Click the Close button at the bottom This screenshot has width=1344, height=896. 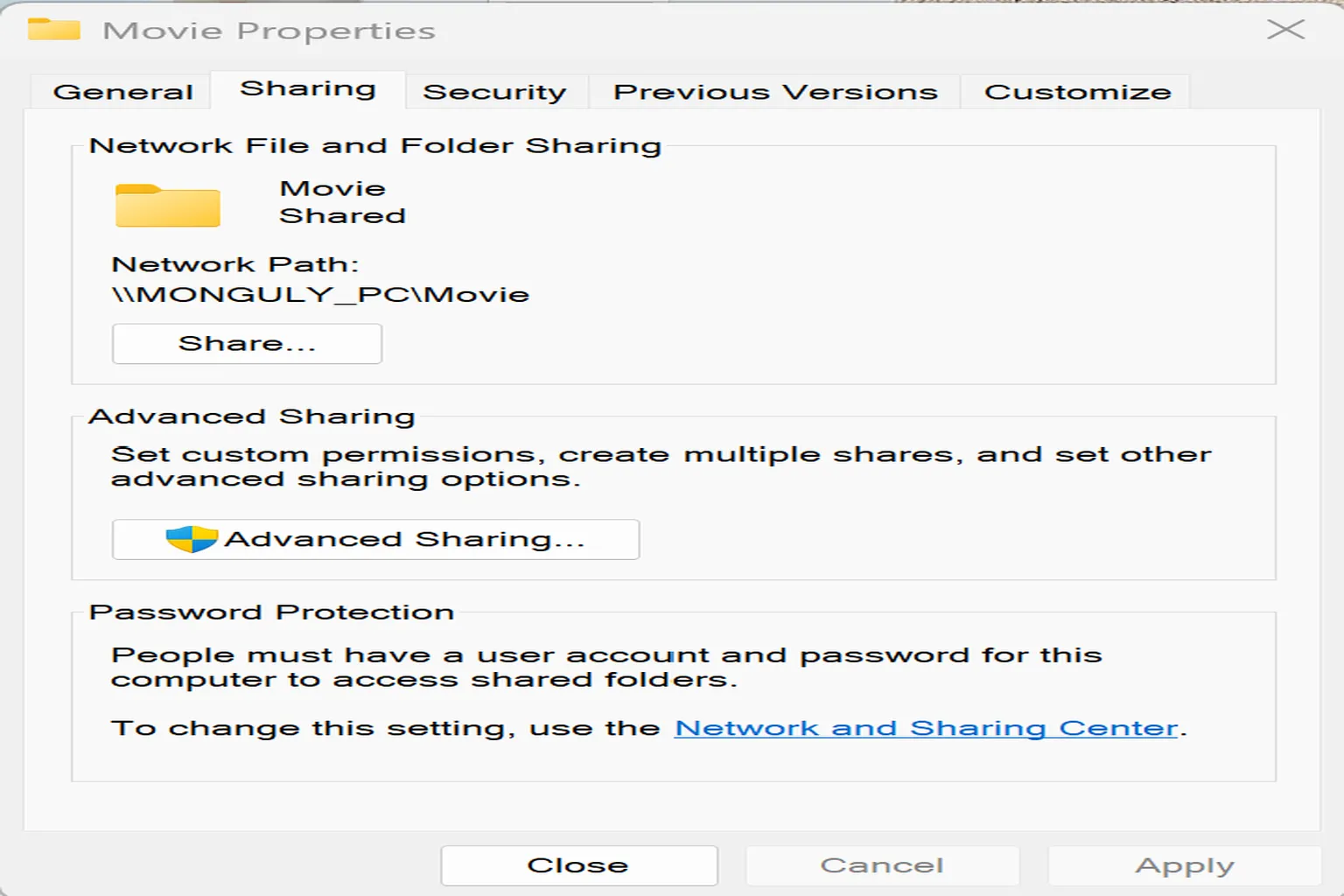[x=578, y=865]
